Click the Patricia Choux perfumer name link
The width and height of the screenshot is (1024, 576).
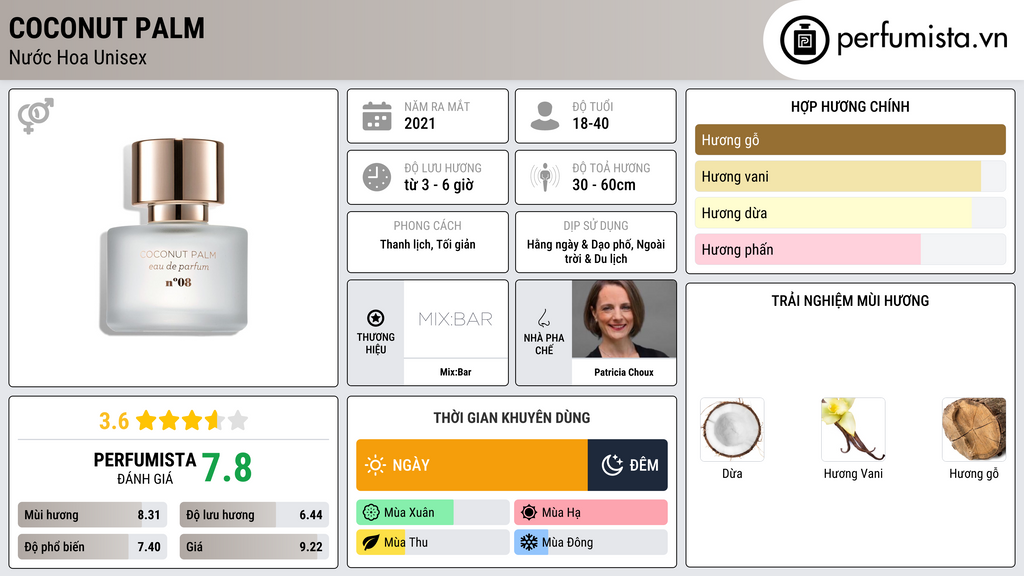(624, 372)
